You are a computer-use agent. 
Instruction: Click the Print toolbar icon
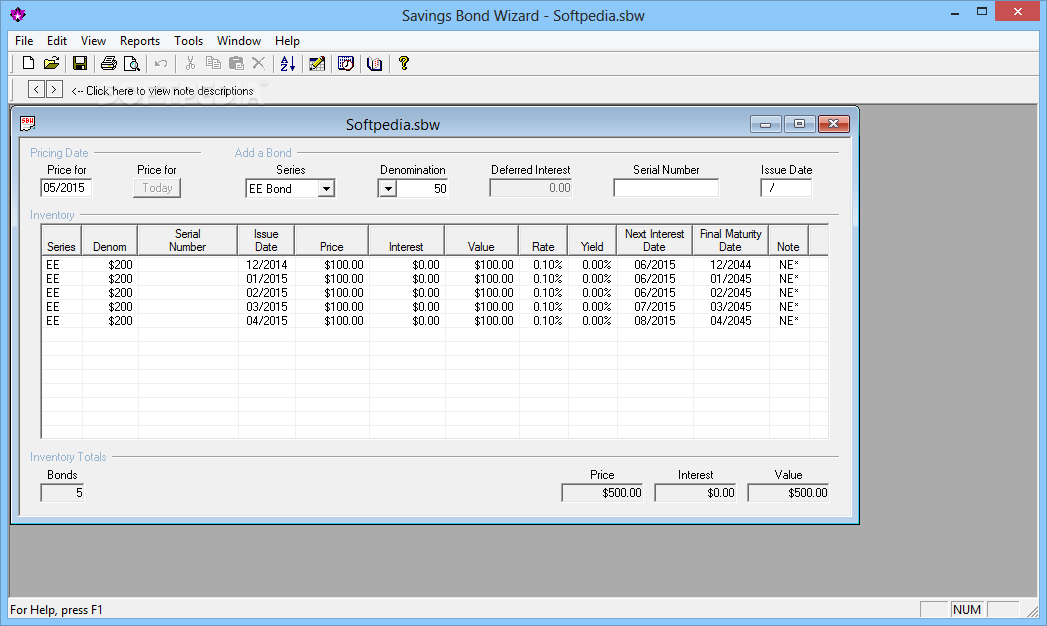point(109,63)
